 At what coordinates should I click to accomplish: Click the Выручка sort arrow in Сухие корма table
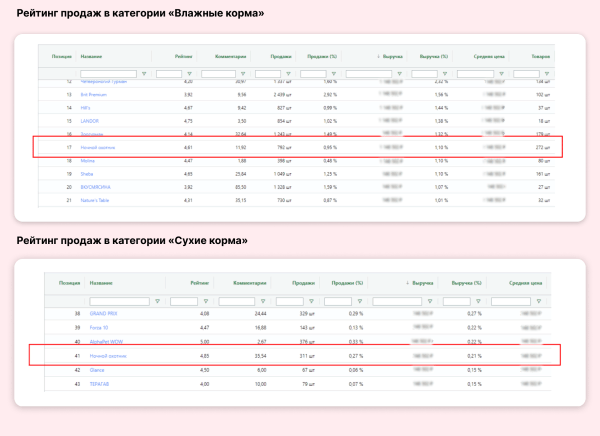pos(408,283)
